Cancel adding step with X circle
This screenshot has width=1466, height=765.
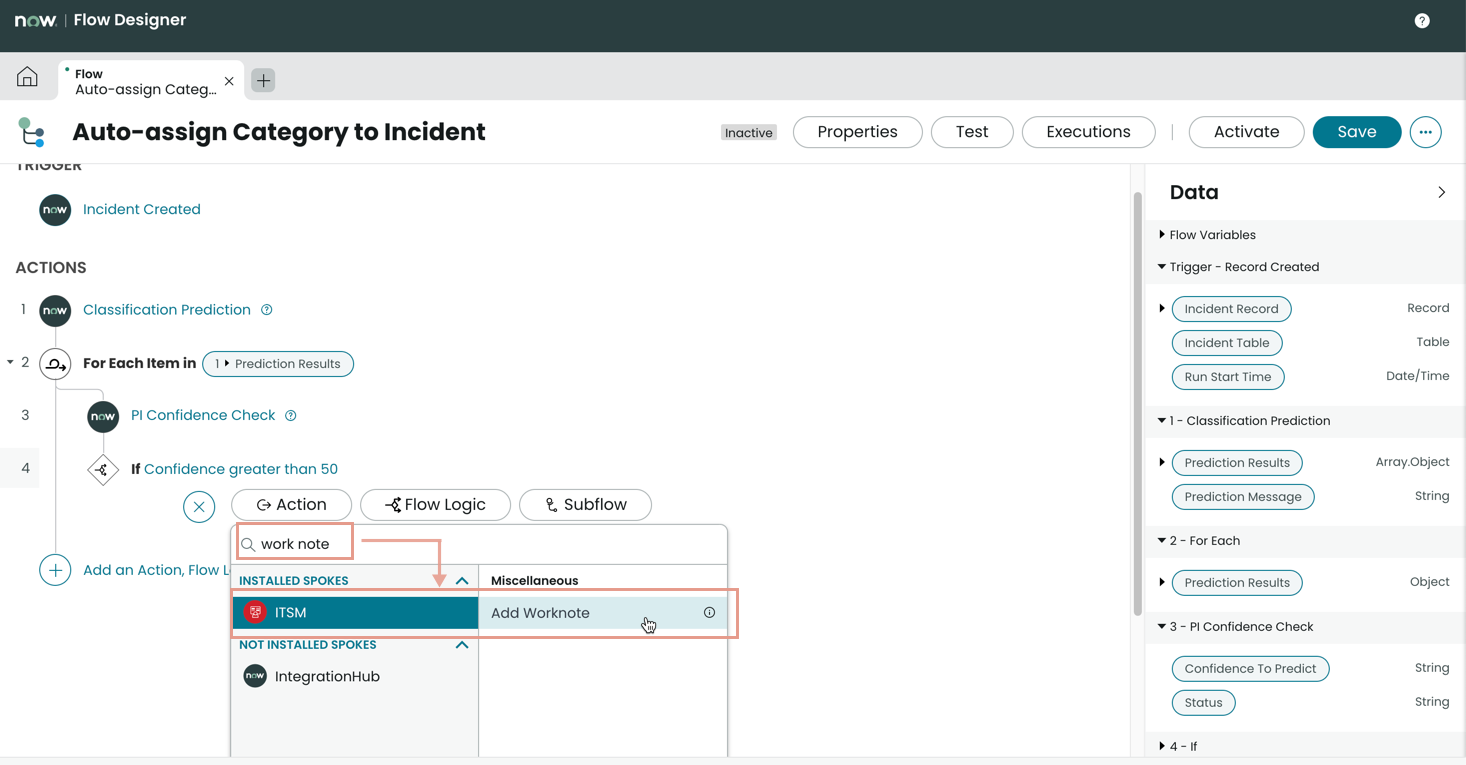click(x=199, y=507)
